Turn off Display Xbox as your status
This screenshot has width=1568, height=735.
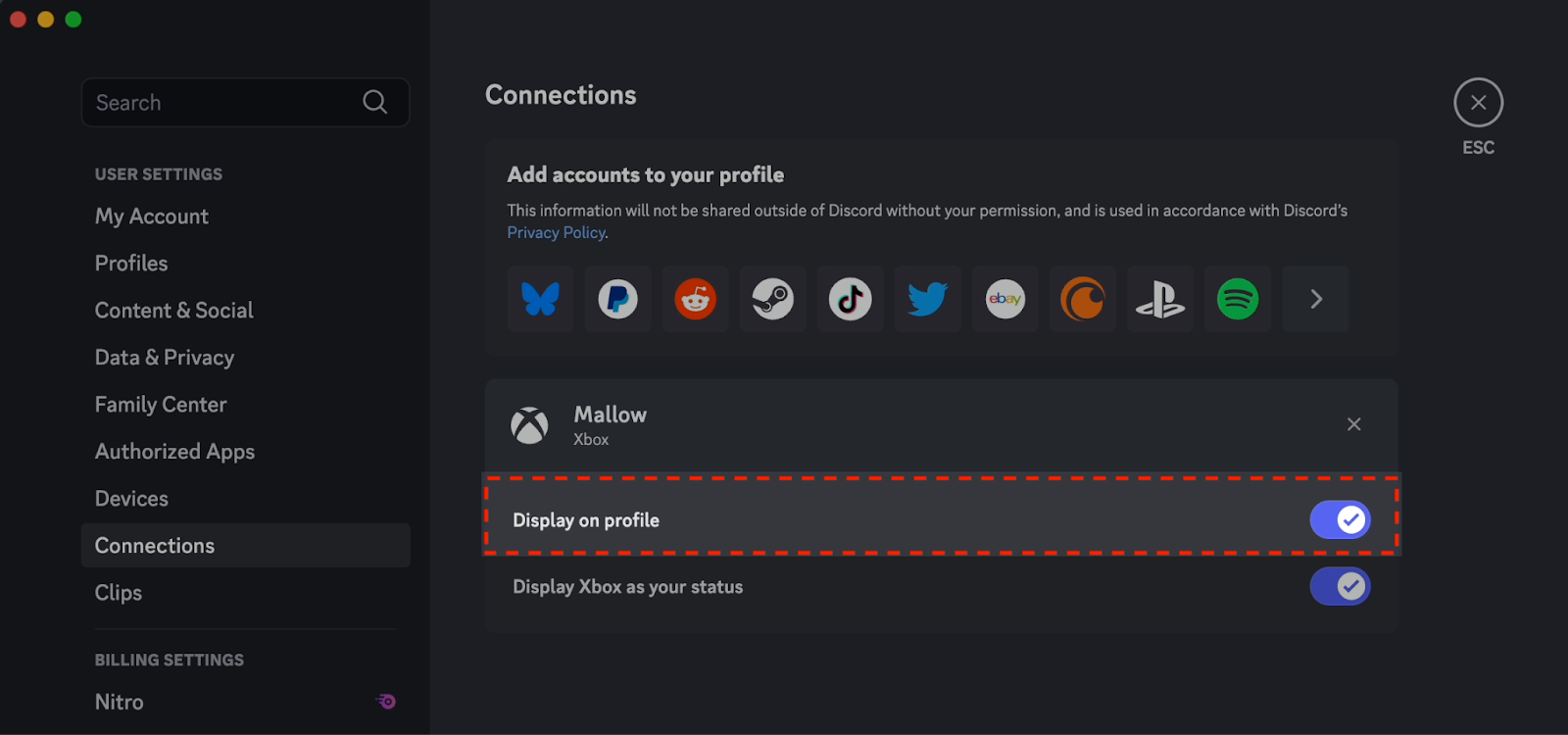tap(1340, 586)
